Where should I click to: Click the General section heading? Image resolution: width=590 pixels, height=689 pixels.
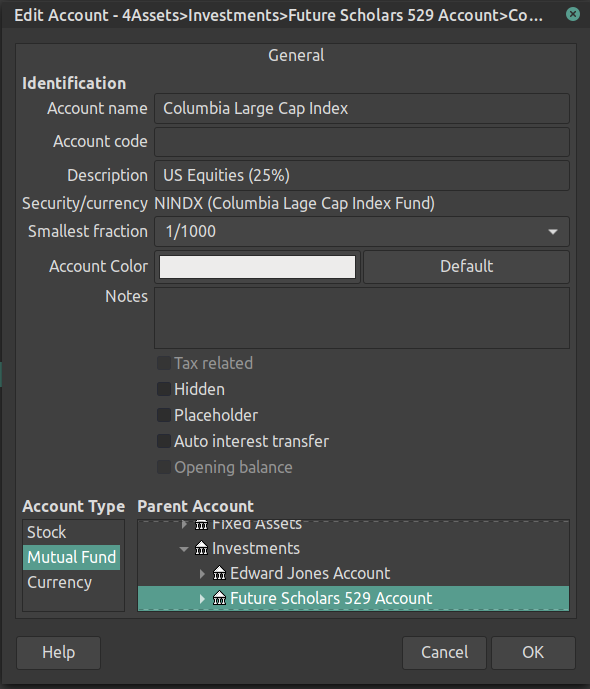coord(296,55)
